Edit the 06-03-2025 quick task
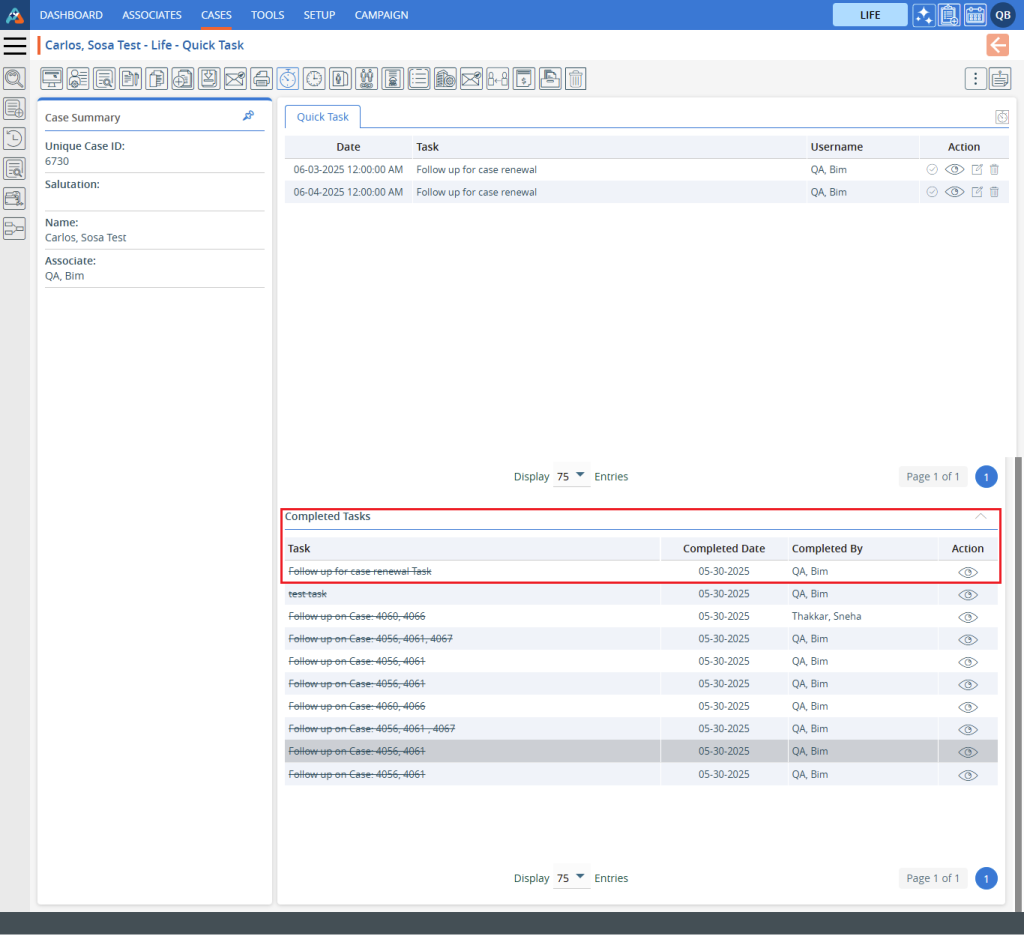 coord(977,170)
